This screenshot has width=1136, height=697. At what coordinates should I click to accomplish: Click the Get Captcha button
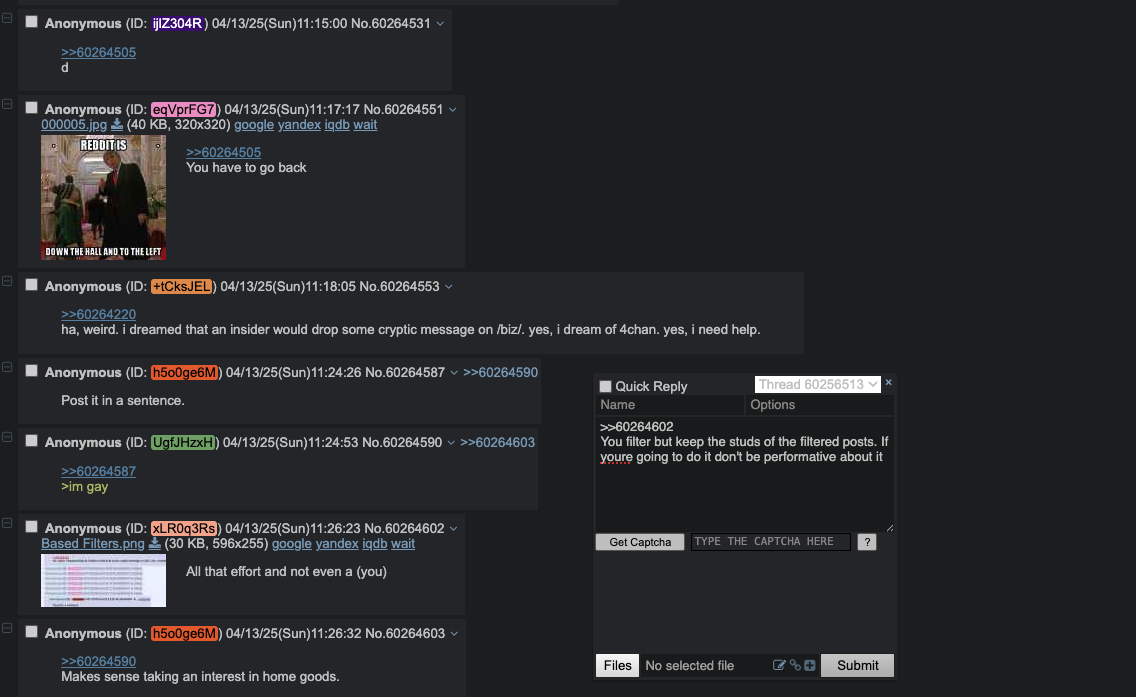(x=640, y=542)
